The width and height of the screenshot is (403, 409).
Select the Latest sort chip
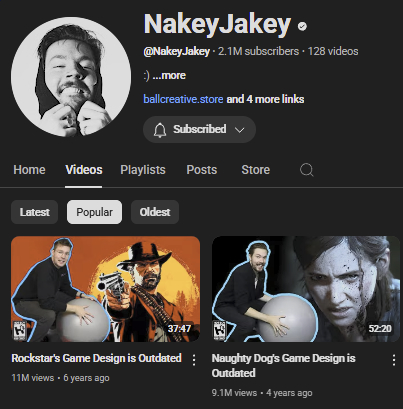click(34, 212)
